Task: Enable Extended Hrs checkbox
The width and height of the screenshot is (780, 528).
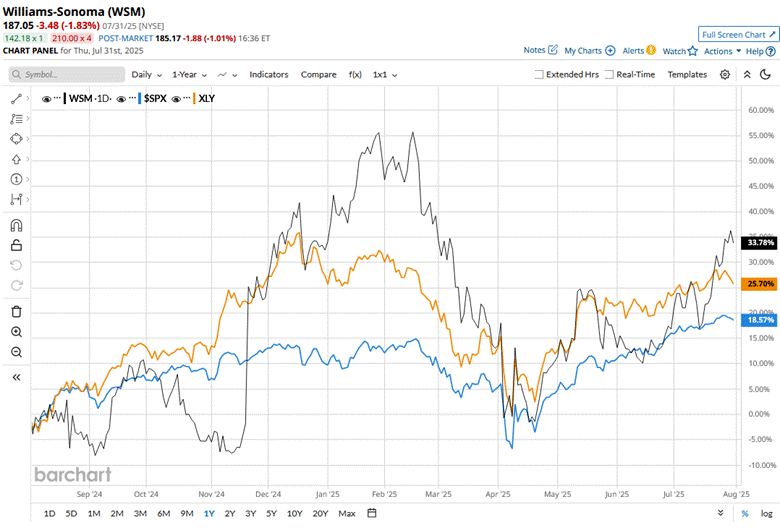Action: click(x=538, y=75)
